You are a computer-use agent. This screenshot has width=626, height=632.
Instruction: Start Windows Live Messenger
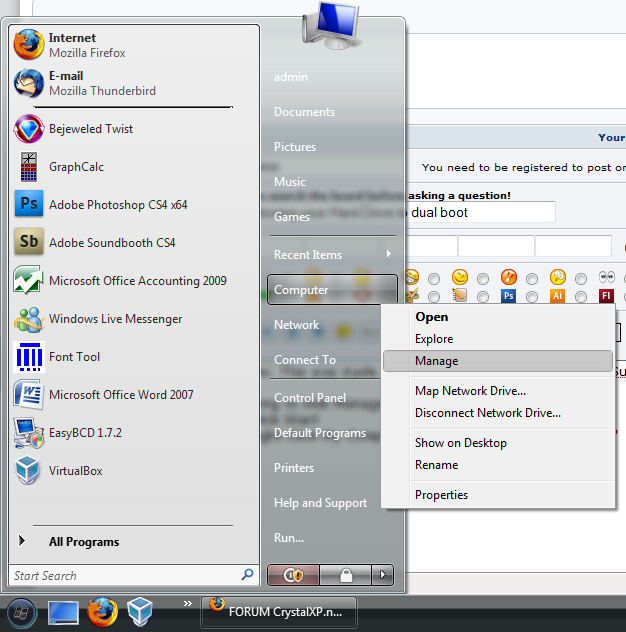coord(133,319)
